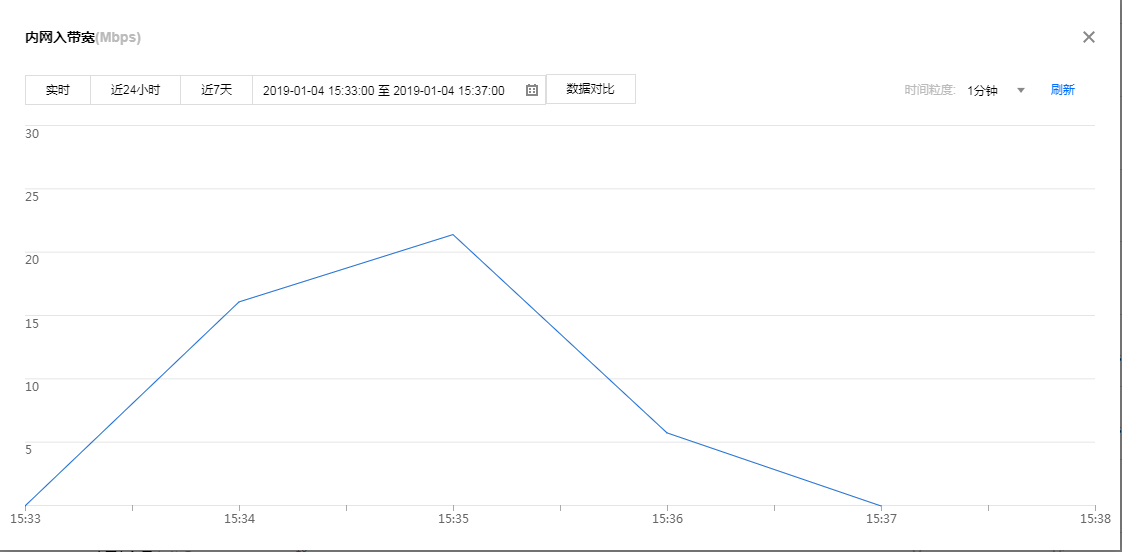
Task: Pick the line's end point at 15:37
Action: coord(881,506)
